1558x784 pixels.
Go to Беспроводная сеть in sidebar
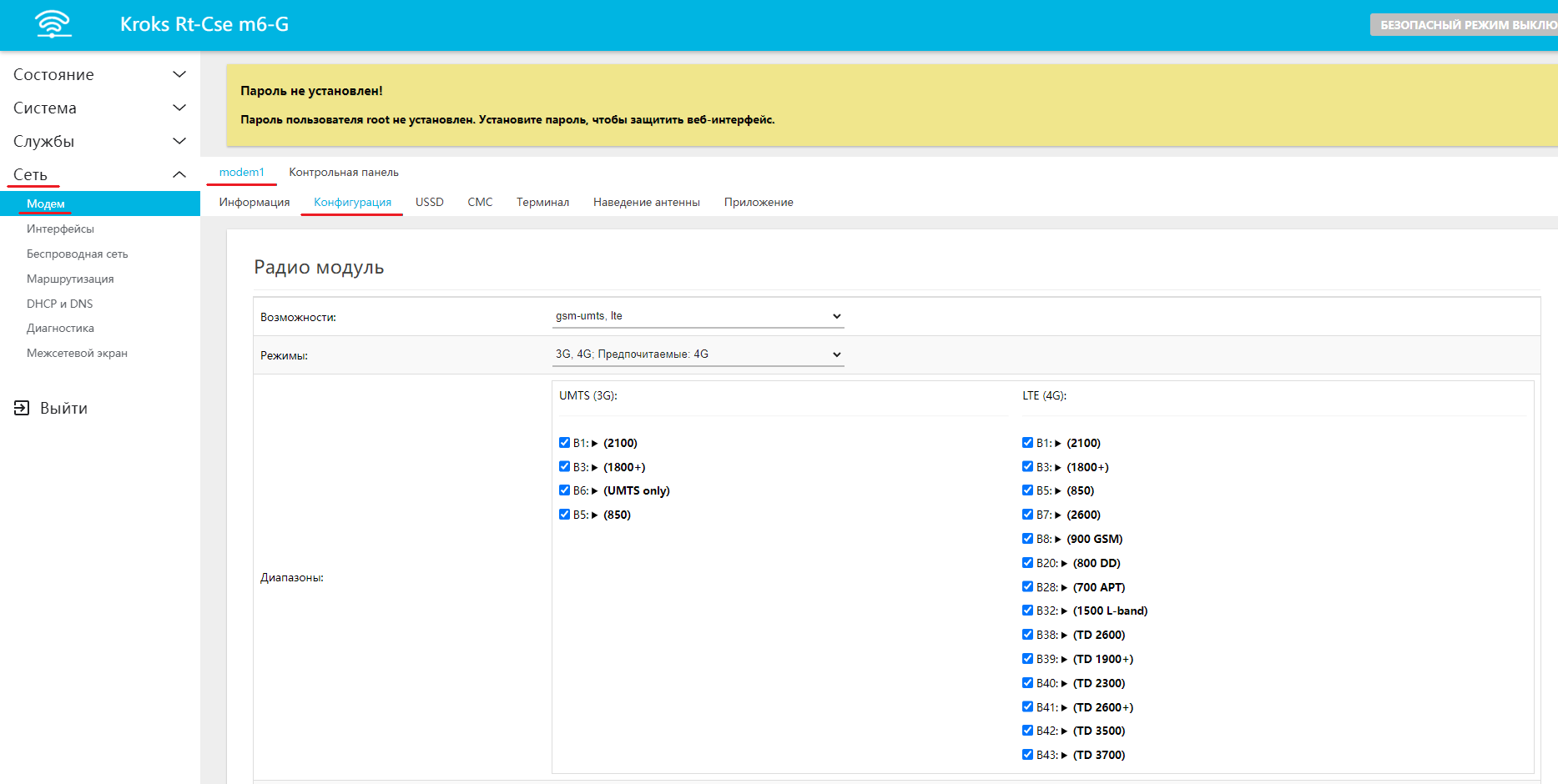coord(77,254)
